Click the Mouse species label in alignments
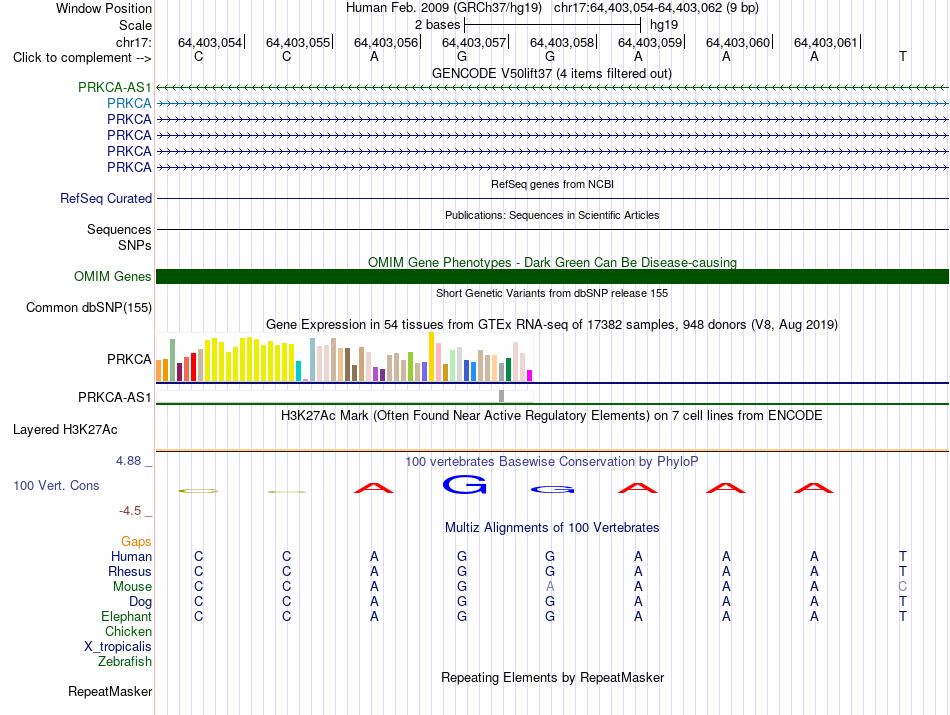This screenshot has height=715, width=950. coord(132,587)
